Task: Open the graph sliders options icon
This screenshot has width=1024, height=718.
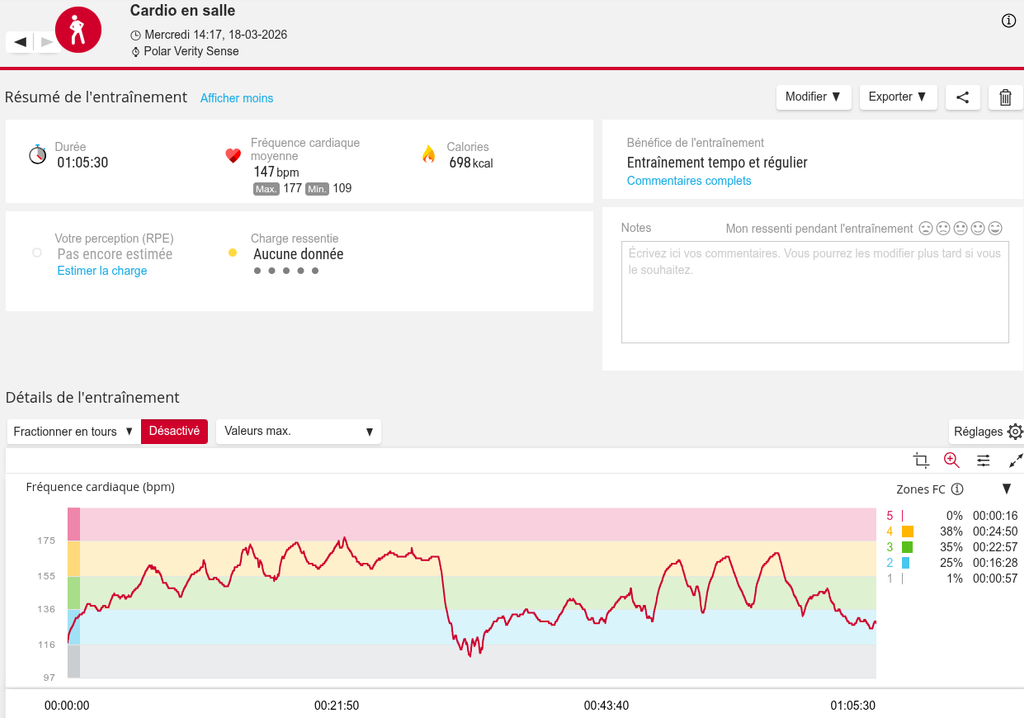Action: coord(983,460)
